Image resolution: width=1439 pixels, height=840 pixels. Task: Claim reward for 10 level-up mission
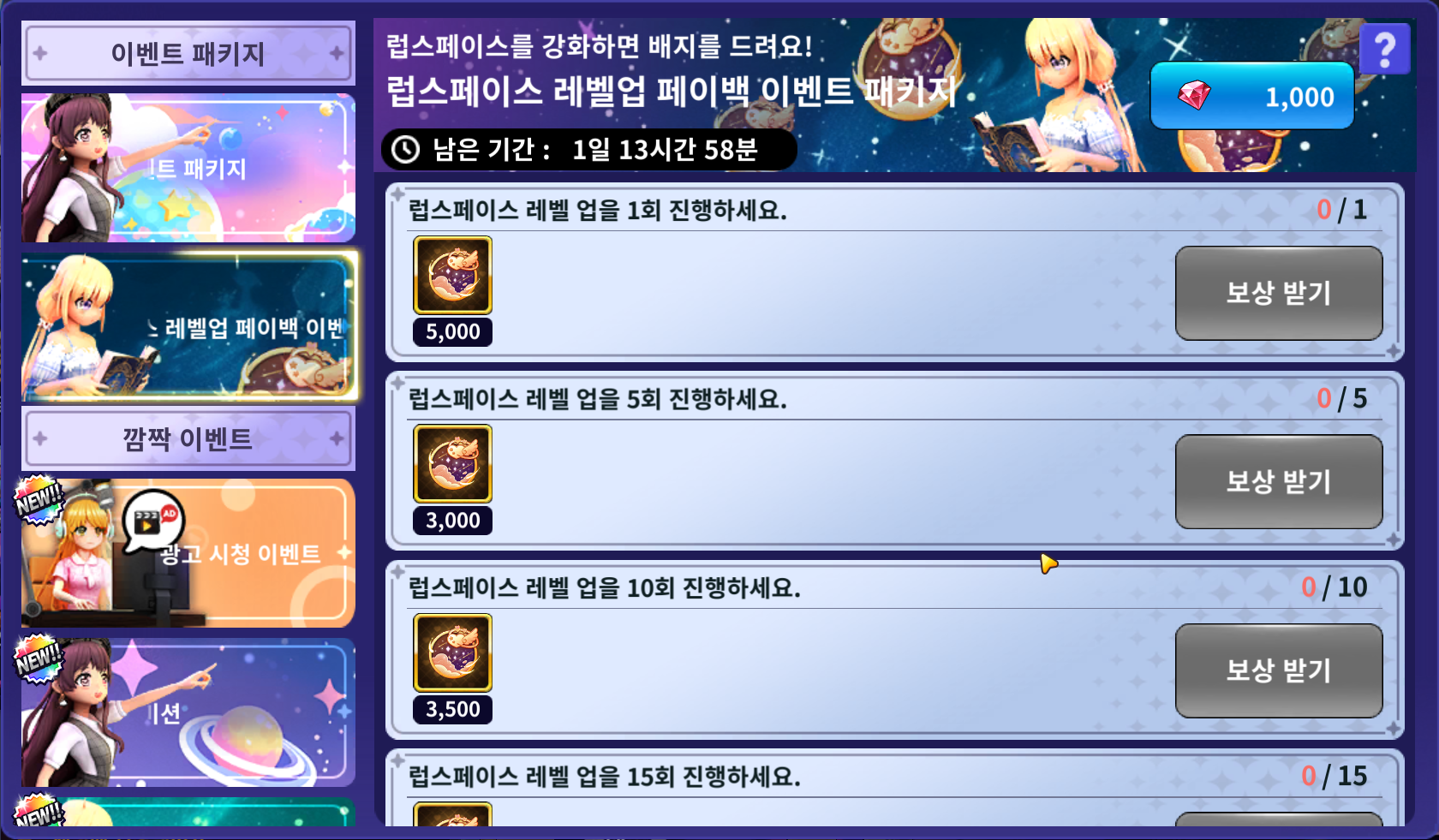tap(1279, 670)
